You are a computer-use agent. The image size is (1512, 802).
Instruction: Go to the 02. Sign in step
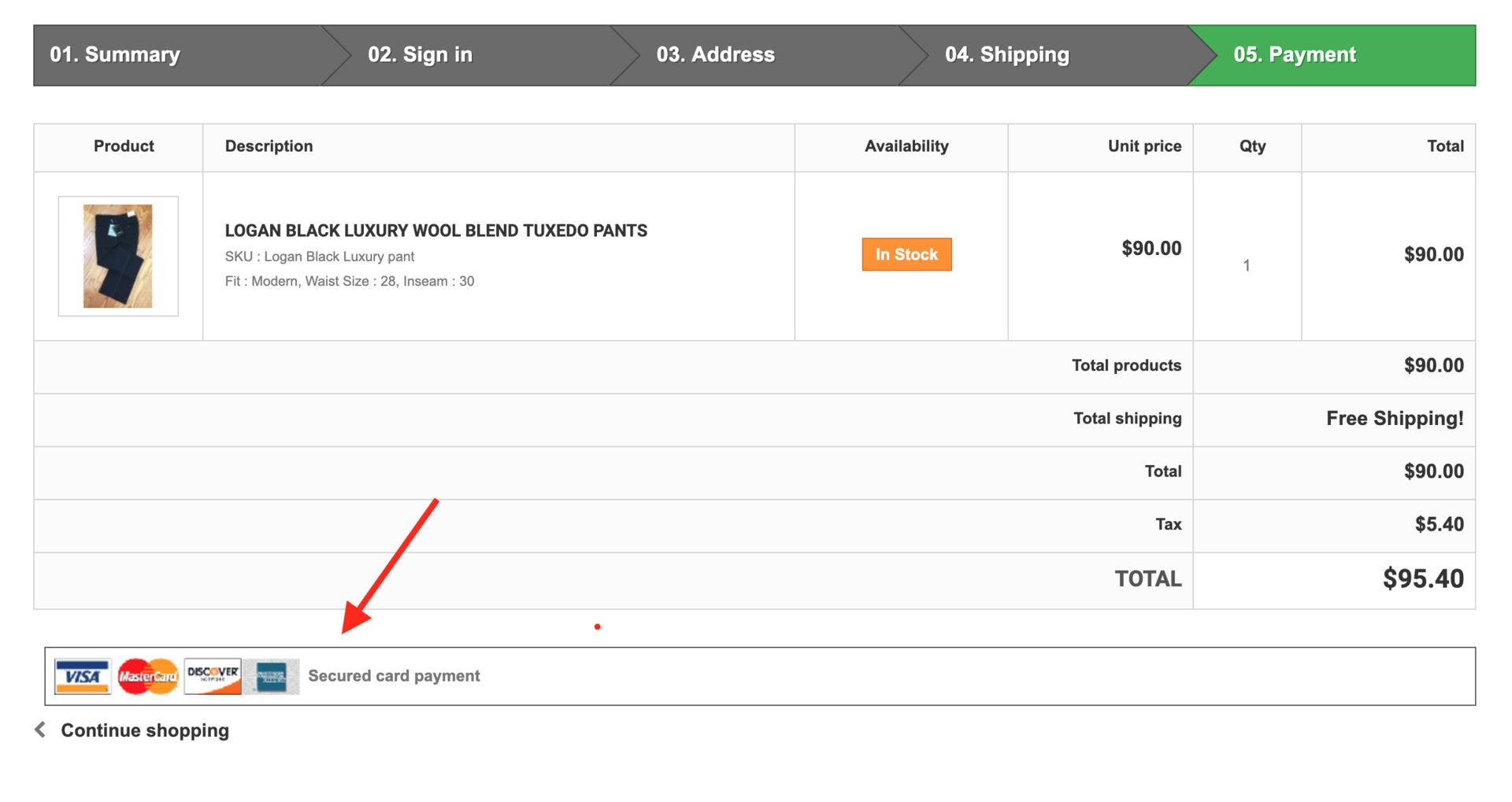point(420,54)
